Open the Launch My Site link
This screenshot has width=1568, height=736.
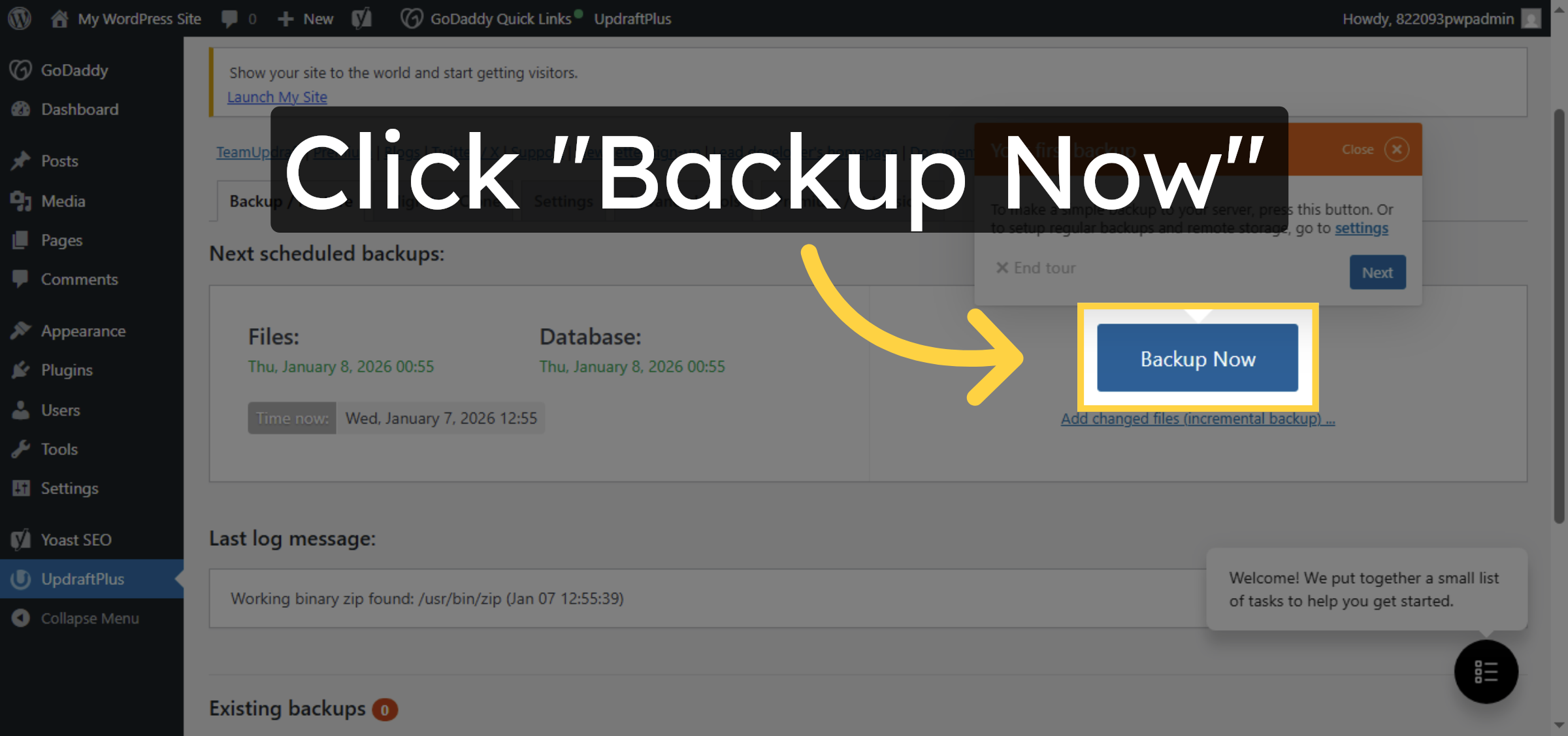277,97
